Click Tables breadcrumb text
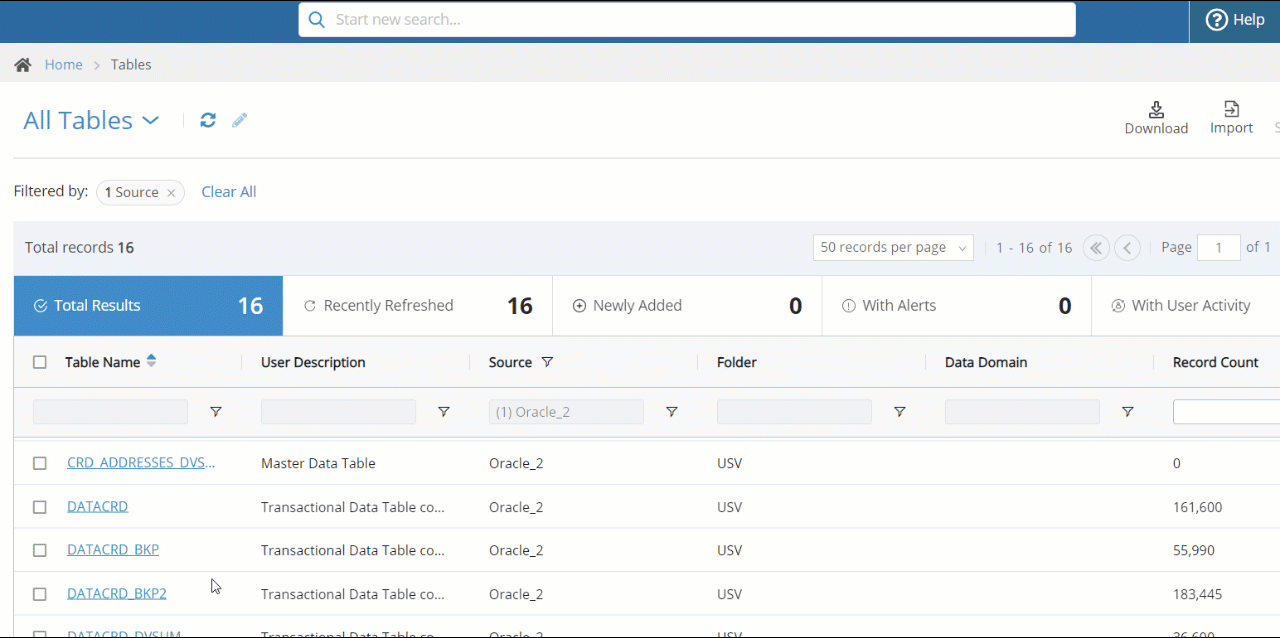This screenshot has width=1280, height=638. 131,65
